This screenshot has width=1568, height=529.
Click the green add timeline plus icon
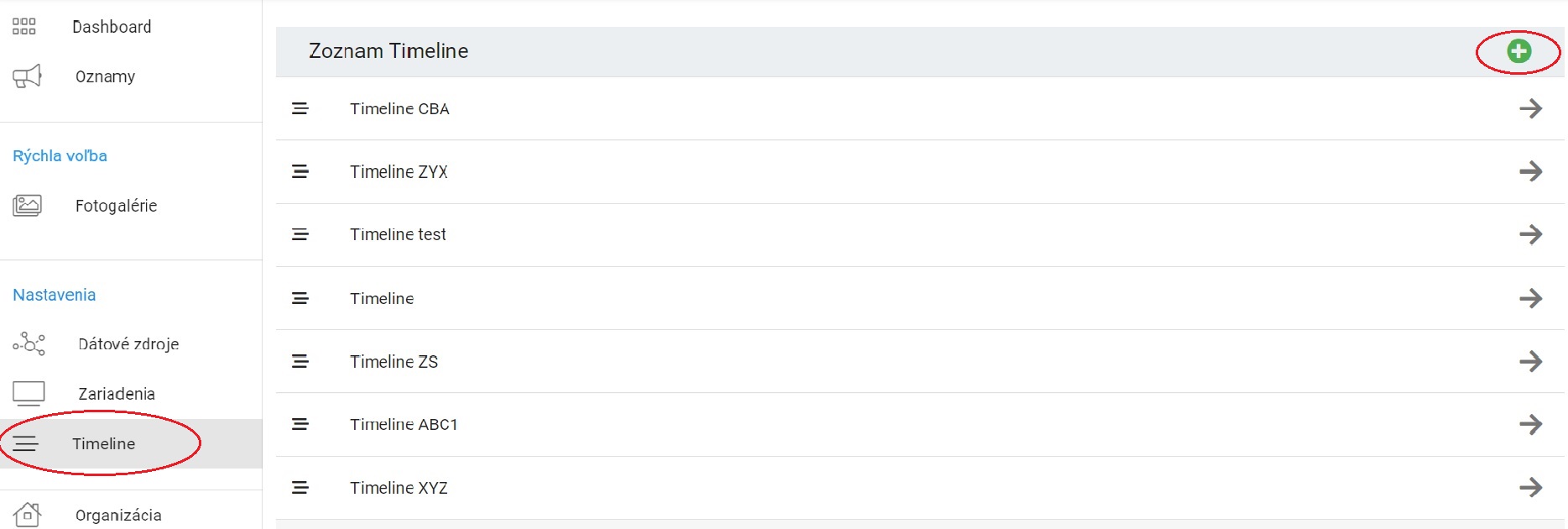[x=1519, y=51]
